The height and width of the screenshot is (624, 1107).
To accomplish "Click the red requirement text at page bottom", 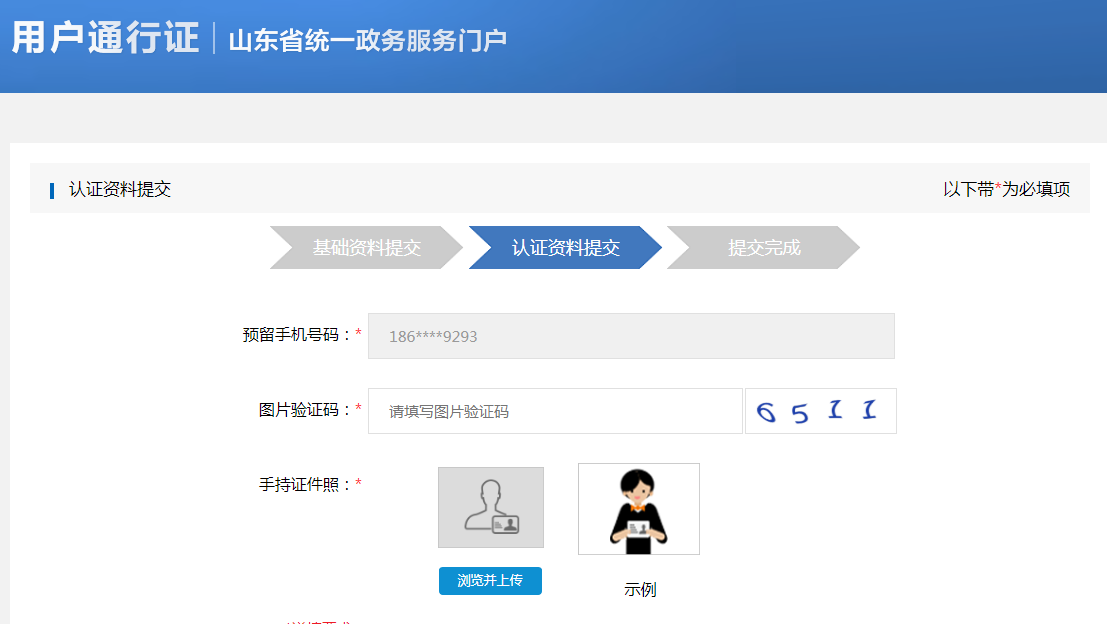I will tap(320, 621).
